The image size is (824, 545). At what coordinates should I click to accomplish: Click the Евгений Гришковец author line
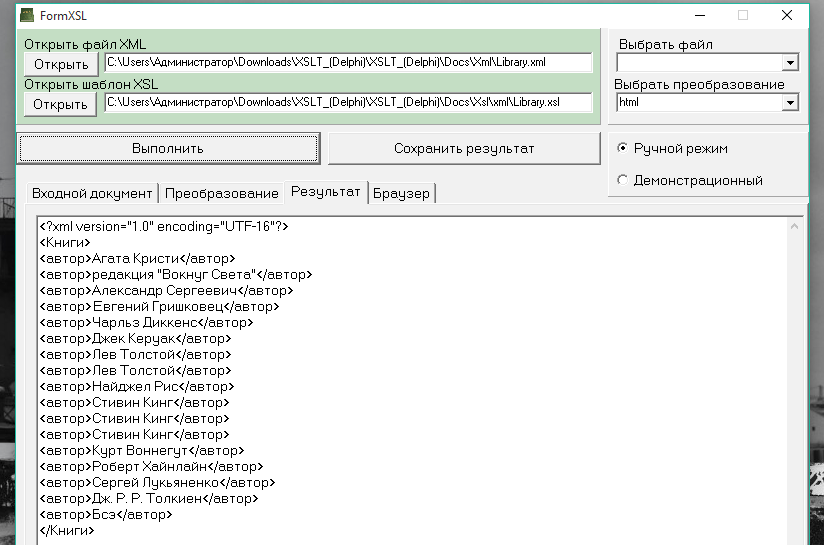tap(159, 306)
